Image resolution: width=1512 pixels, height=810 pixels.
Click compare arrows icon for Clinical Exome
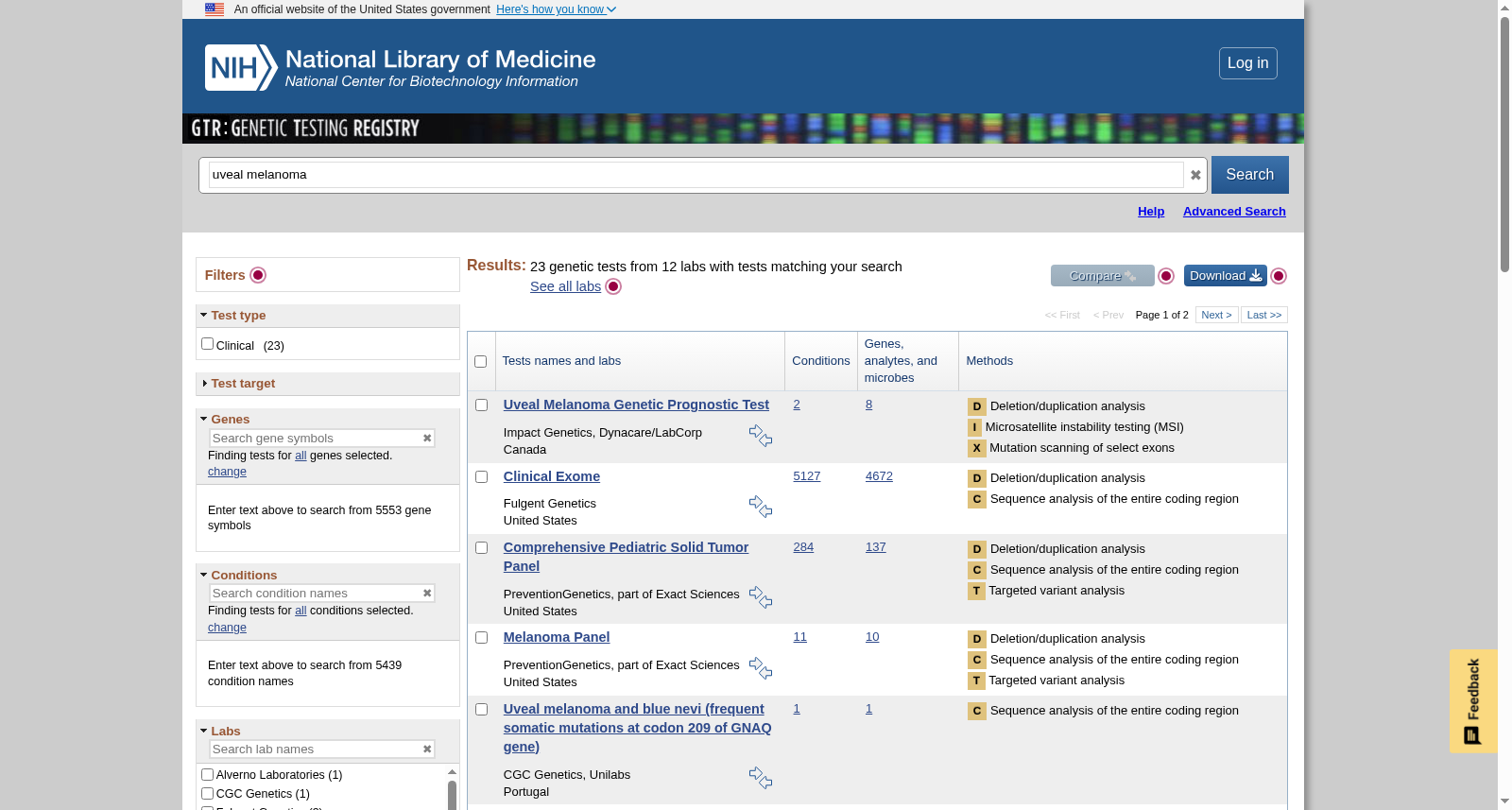click(x=761, y=507)
